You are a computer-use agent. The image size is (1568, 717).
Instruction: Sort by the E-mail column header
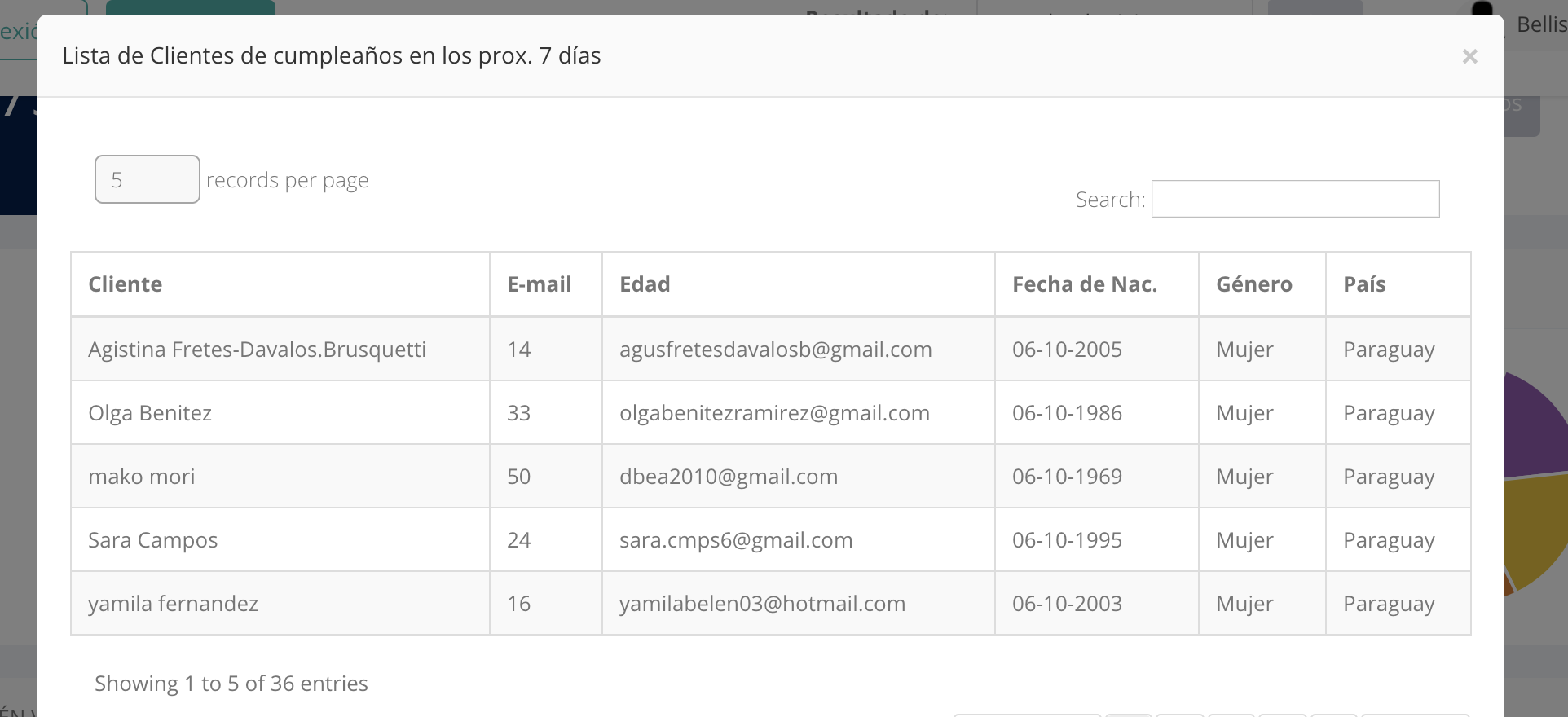539,284
